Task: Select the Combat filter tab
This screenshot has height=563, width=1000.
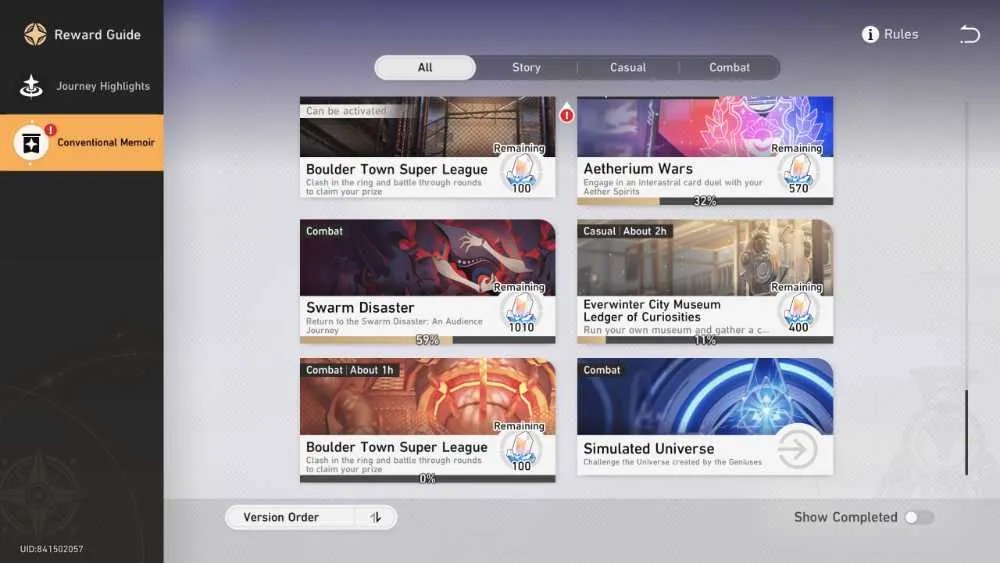Action: pos(730,68)
